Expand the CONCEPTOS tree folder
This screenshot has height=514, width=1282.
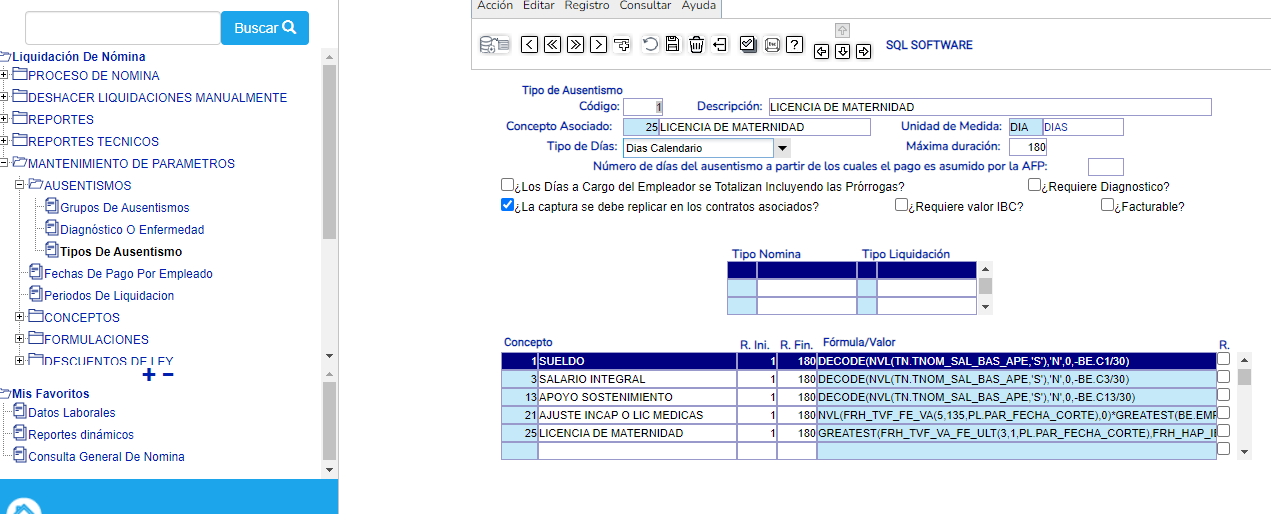click(20, 317)
